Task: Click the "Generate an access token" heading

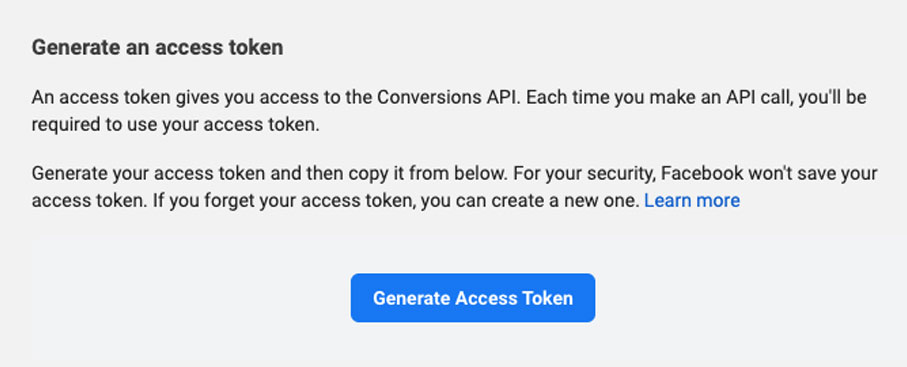Action: tap(157, 47)
